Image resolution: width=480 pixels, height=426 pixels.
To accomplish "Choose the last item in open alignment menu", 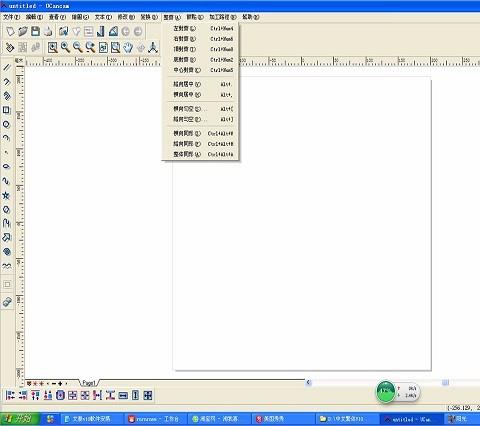I will coord(200,154).
